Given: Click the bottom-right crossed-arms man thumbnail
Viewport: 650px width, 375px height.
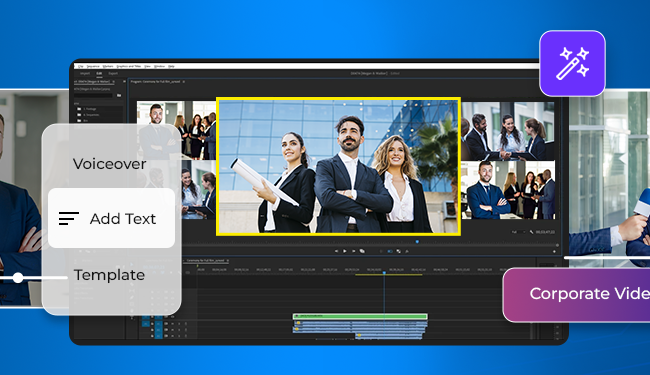Looking at the screenshot, I should [508, 190].
